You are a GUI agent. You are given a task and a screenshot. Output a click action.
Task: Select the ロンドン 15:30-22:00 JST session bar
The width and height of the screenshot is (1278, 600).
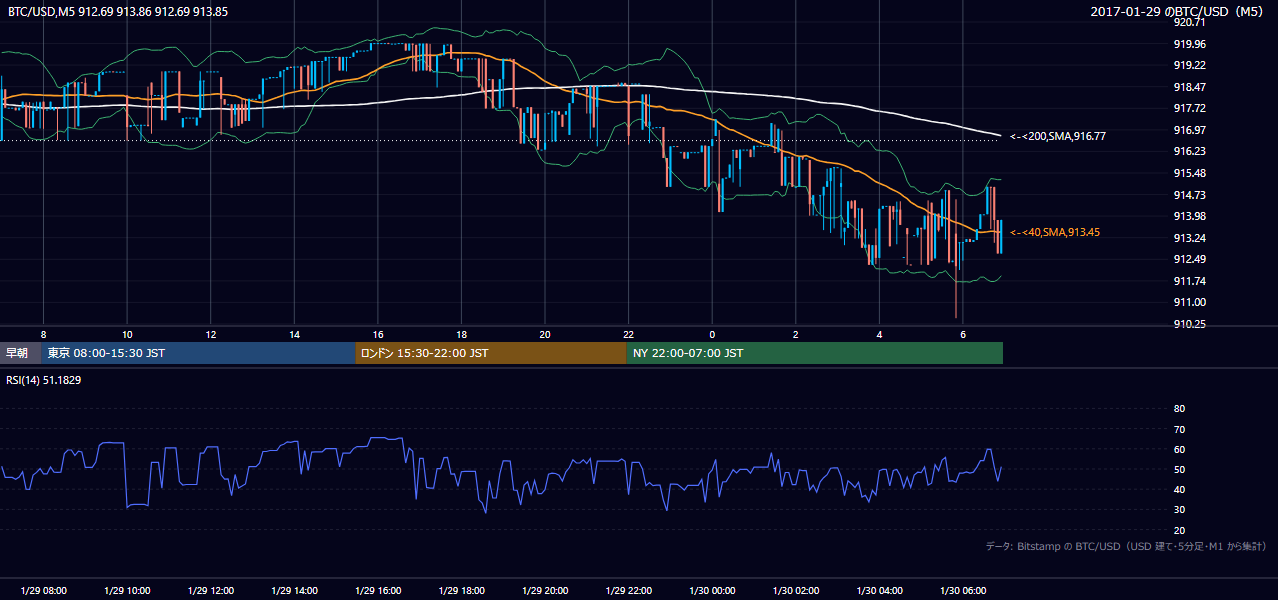pyautogui.click(x=491, y=353)
